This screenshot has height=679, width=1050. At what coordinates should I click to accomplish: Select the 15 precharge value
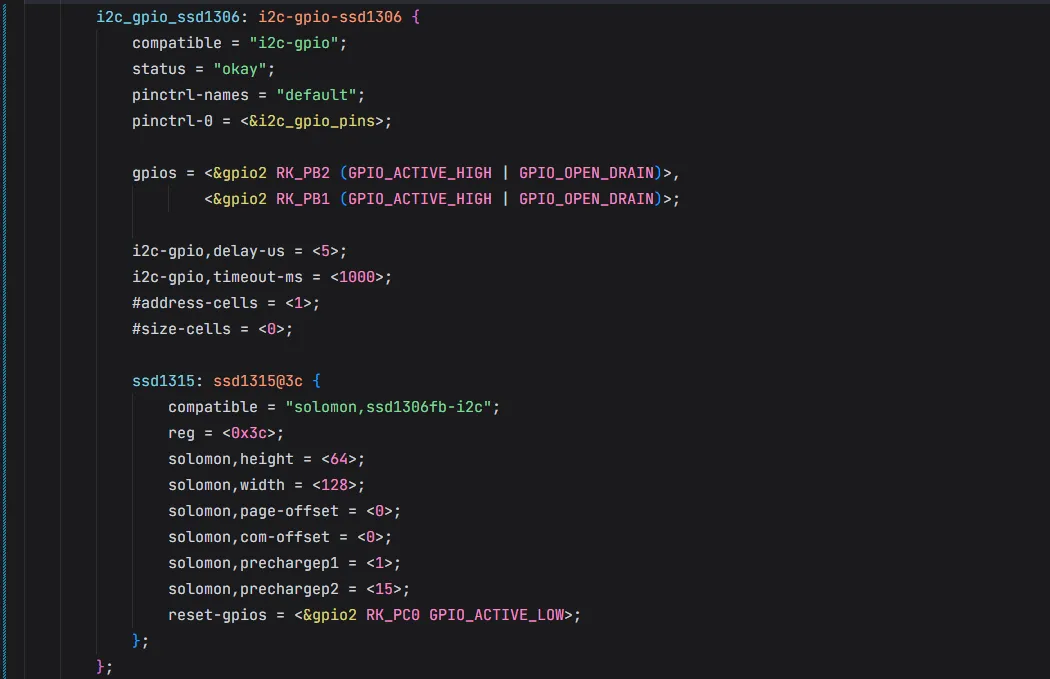(x=384, y=590)
